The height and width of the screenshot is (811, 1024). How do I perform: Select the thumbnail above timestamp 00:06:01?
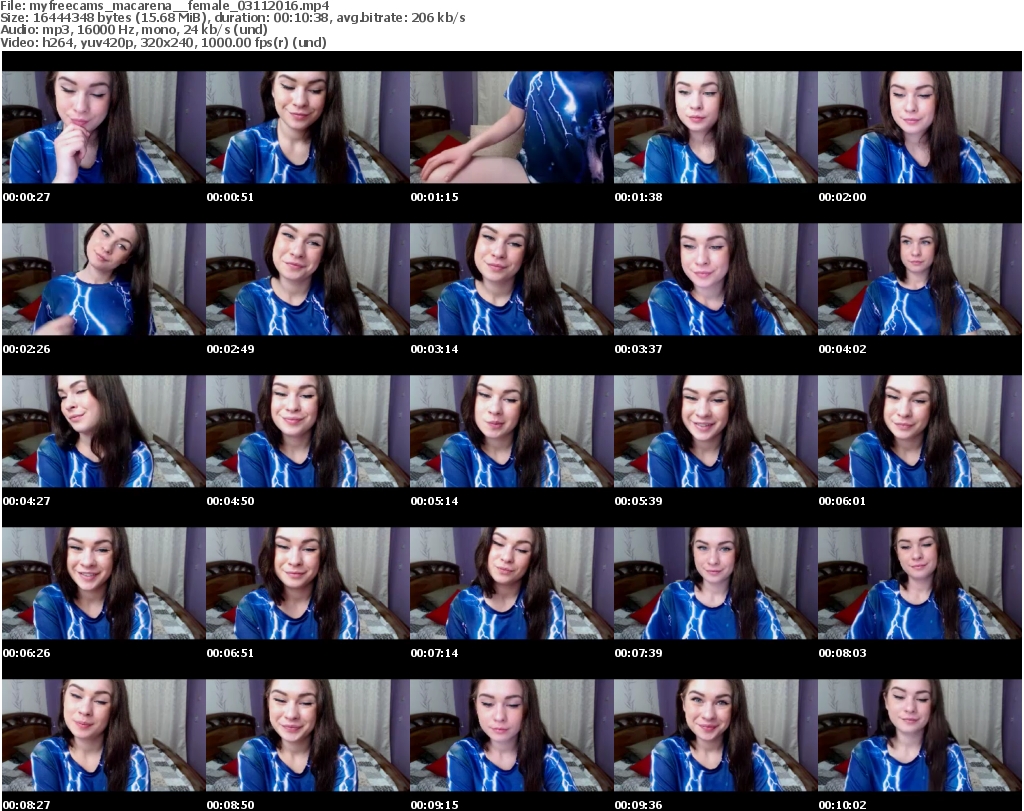pos(920,432)
